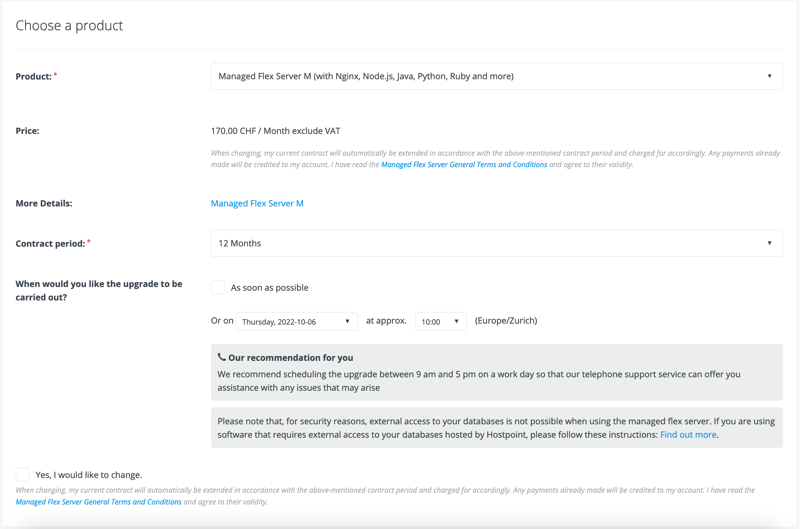The image size is (800, 529).
Task: Check Yes, I would like to change box
Action: point(22,474)
